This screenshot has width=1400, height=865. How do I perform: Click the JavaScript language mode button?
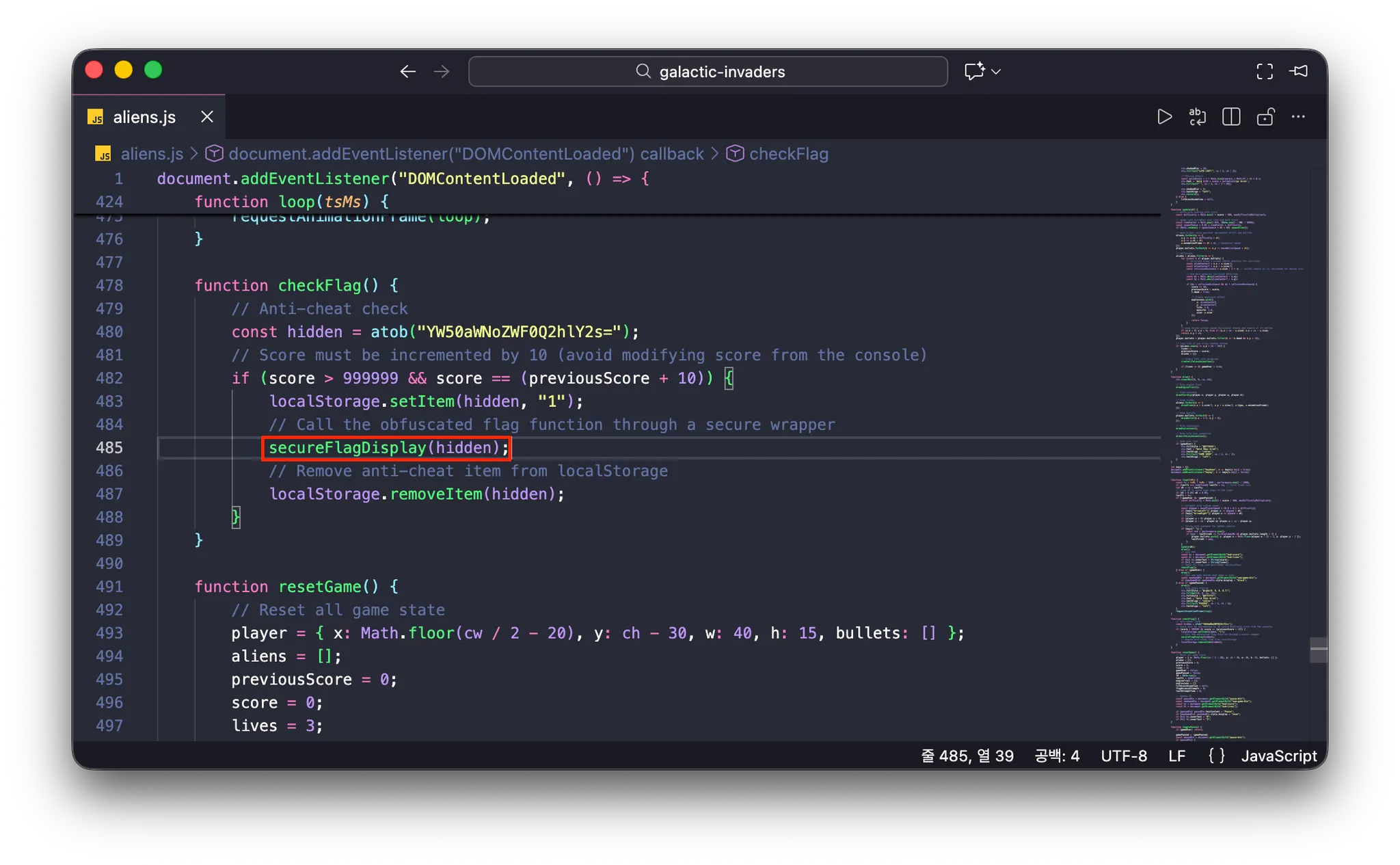[x=1278, y=756]
